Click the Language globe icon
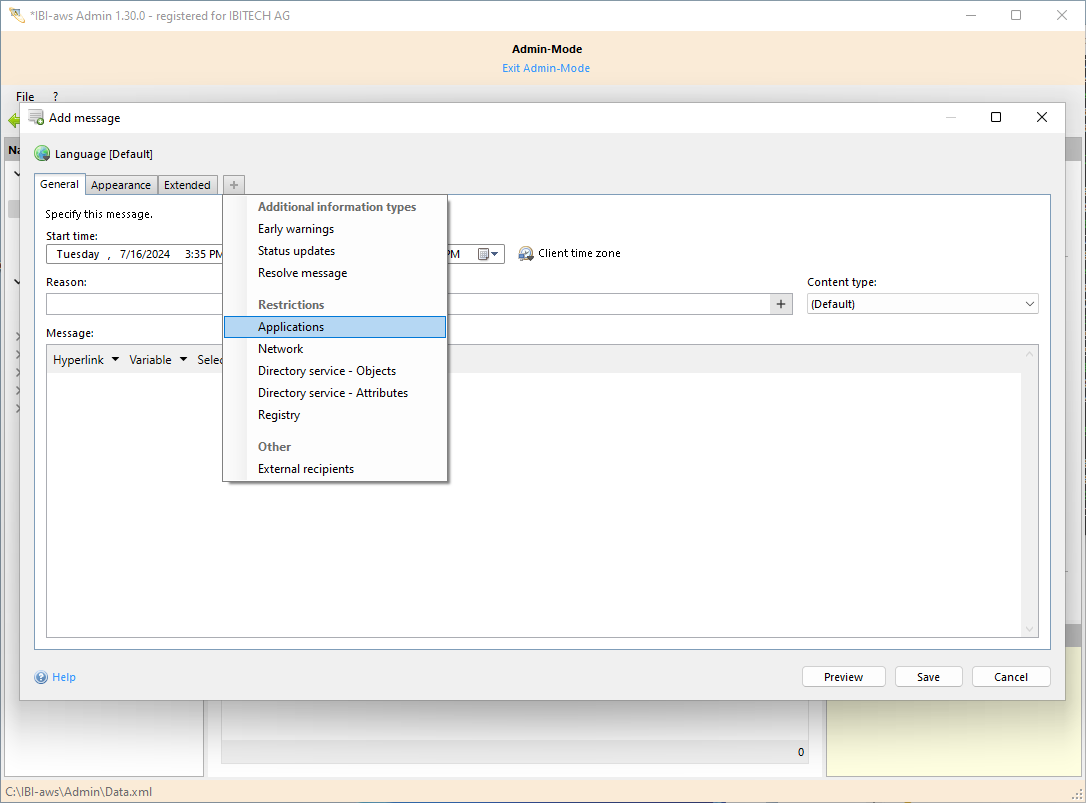Image resolution: width=1086 pixels, height=803 pixels. pos(42,154)
